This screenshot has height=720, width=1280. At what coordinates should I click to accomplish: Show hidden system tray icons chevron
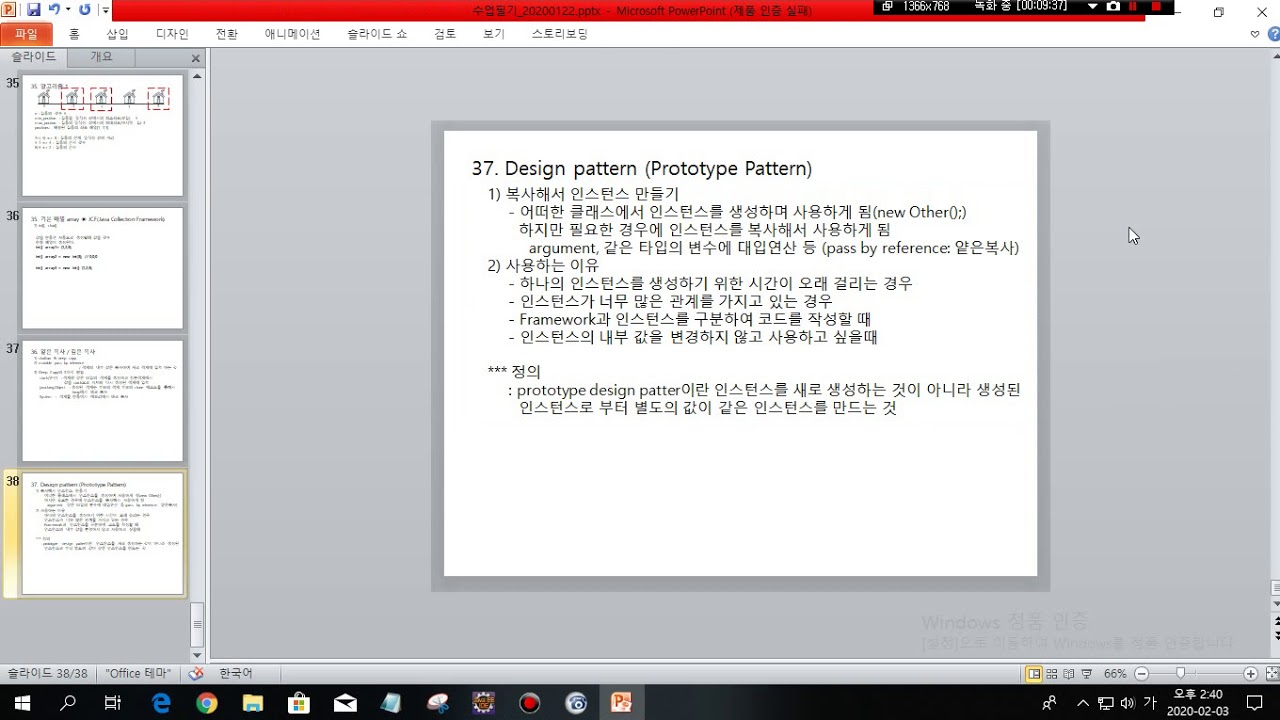point(1083,703)
